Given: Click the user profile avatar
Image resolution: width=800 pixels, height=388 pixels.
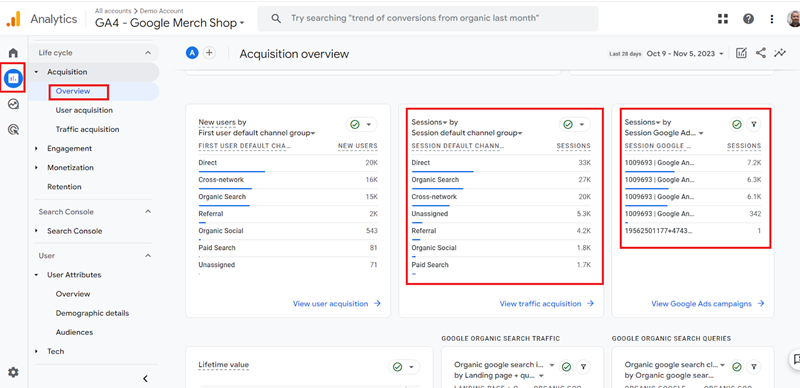Looking at the screenshot, I should pos(794,19).
